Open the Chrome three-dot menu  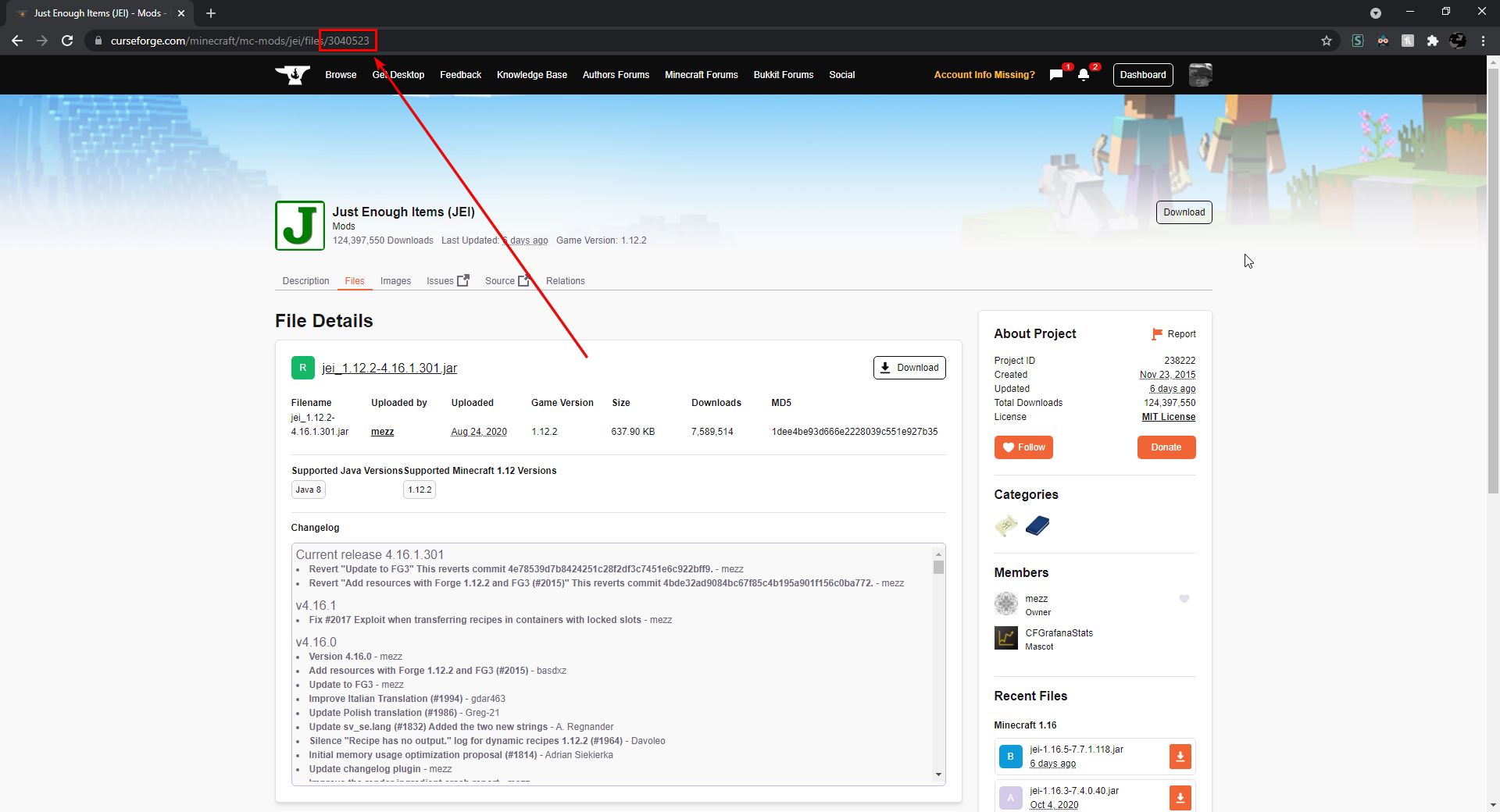(1483, 41)
